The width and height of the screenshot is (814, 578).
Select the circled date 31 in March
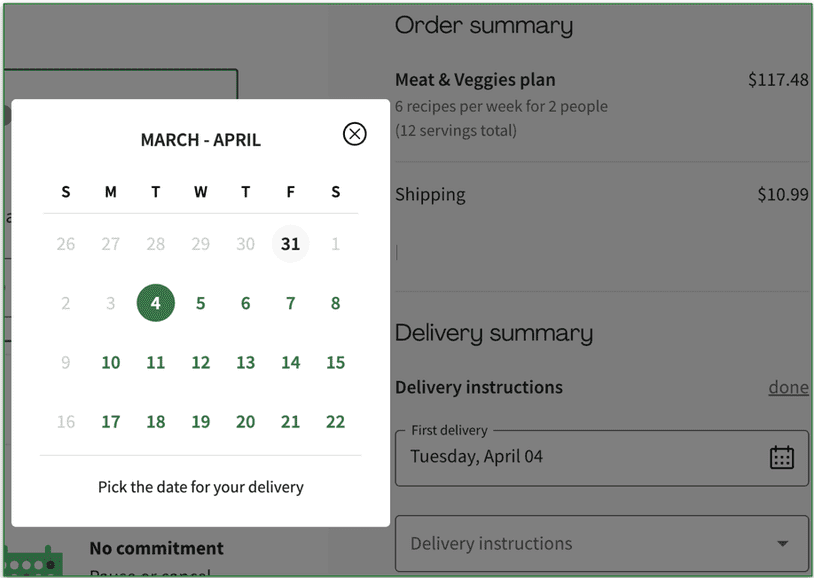pos(290,243)
